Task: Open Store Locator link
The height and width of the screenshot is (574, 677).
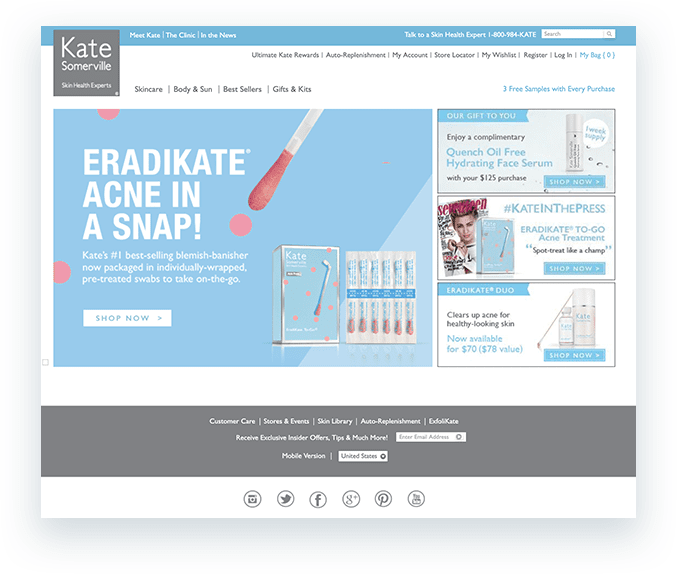Action: (454, 55)
